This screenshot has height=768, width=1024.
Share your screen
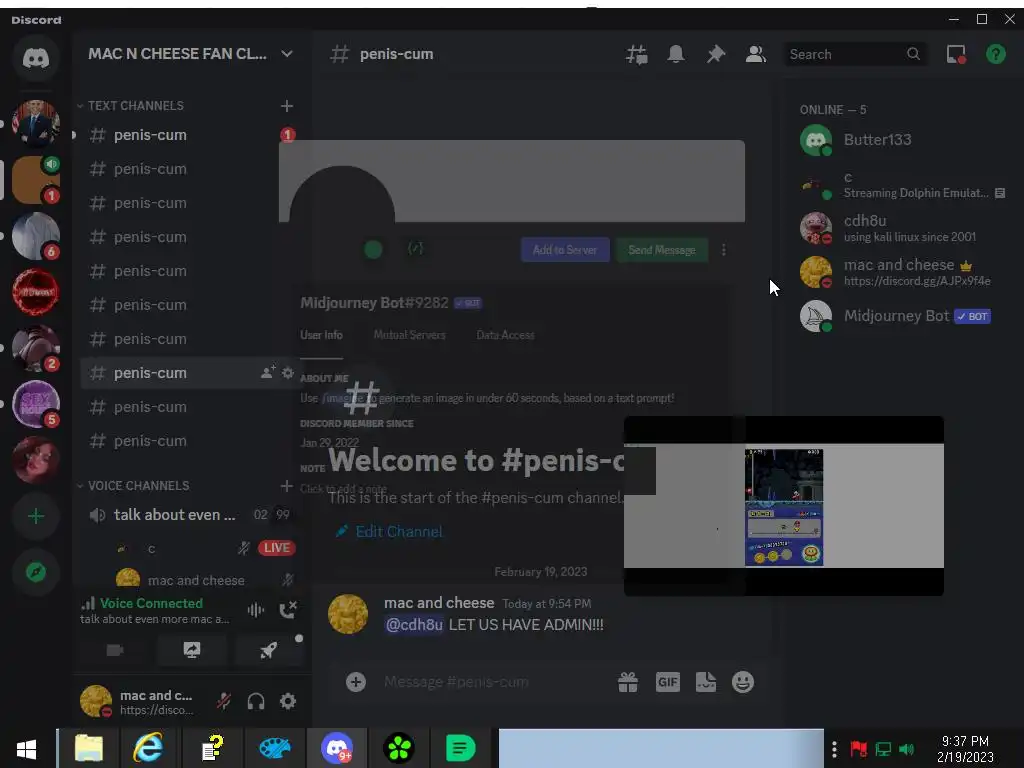(x=191, y=650)
